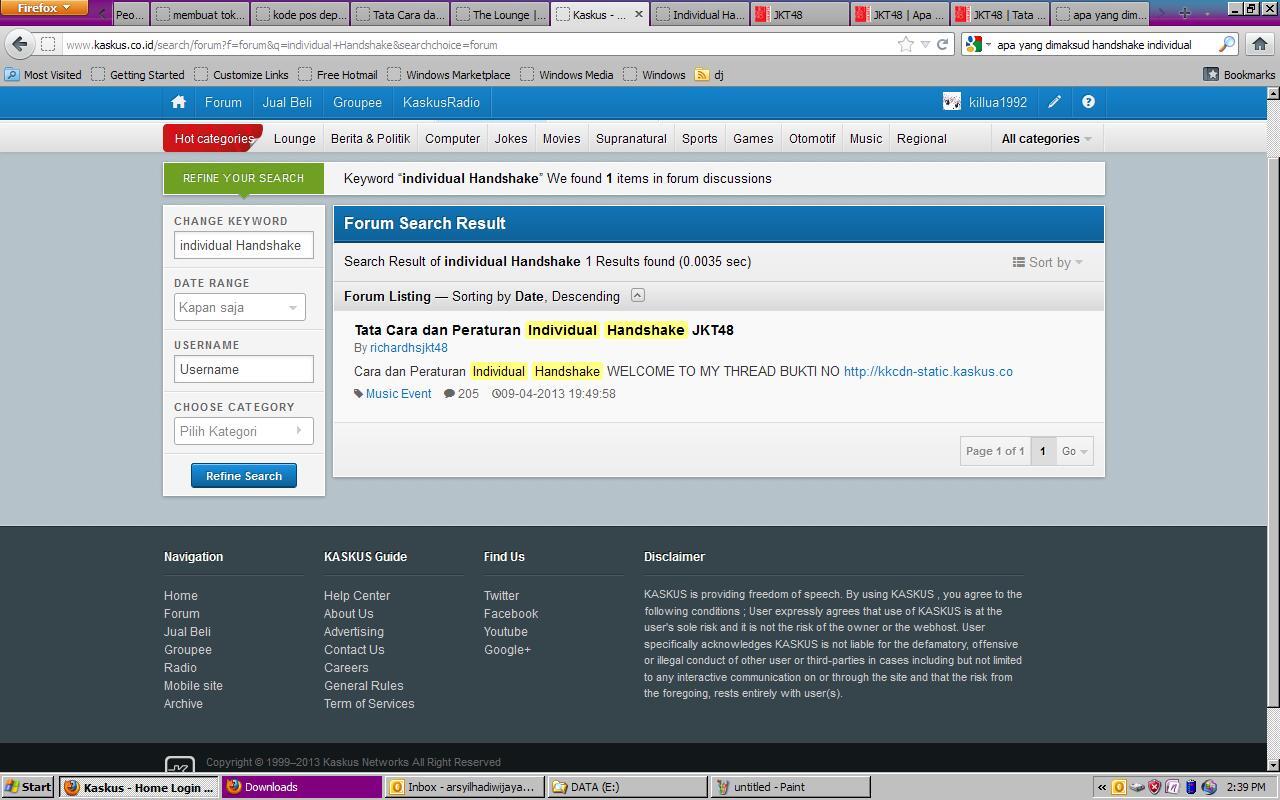Screen dimensions: 1280x800
Task: Open the Go page dropdown
Action: (x=1074, y=451)
